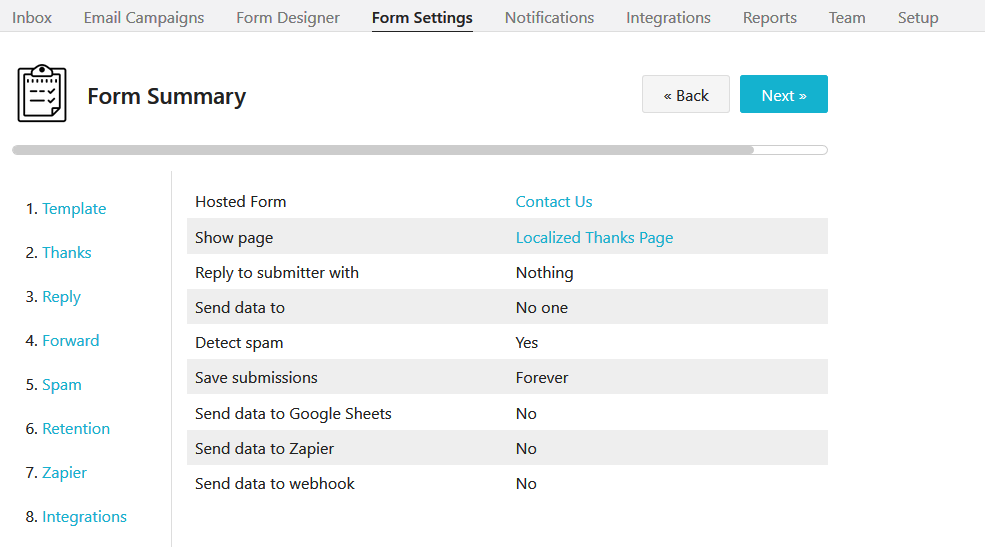This screenshot has width=985, height=552.
Task: Open the Template step link
Action: [x=74, y=209]
